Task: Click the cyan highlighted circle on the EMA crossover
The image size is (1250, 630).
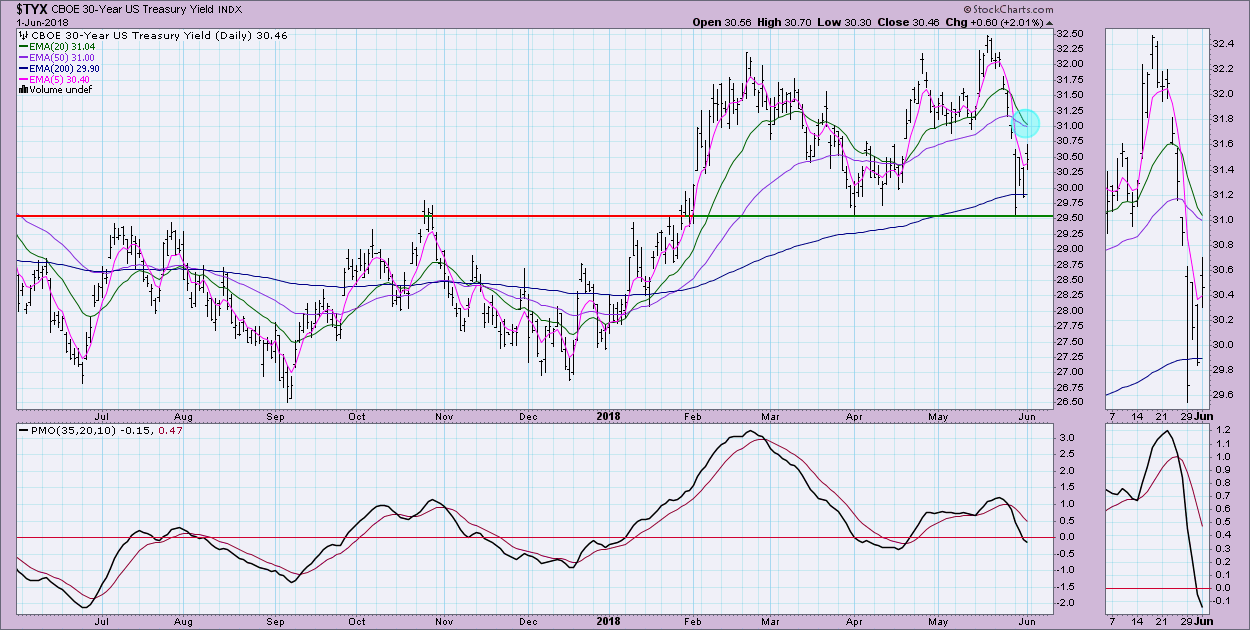Action: tap(1026, 123)
